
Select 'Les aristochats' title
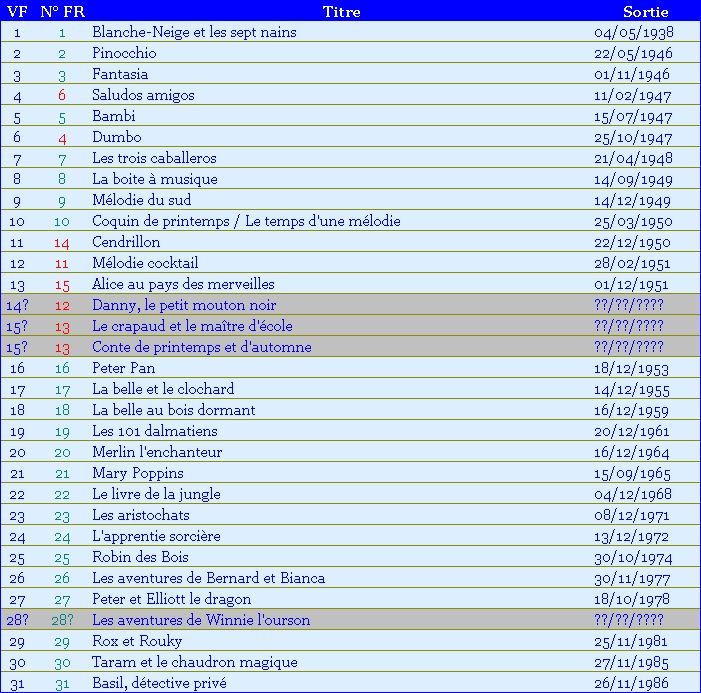click(141, 515)
